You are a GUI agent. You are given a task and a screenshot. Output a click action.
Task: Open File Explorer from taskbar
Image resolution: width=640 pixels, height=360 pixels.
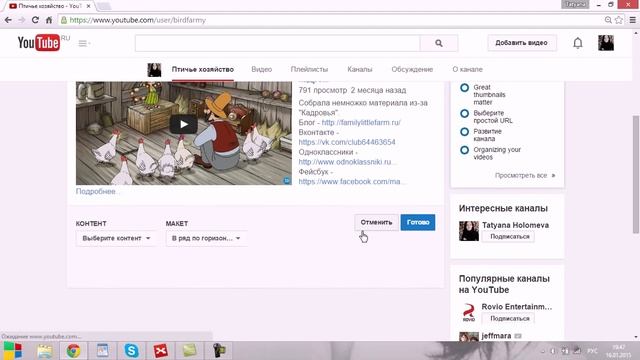point(44,351)
